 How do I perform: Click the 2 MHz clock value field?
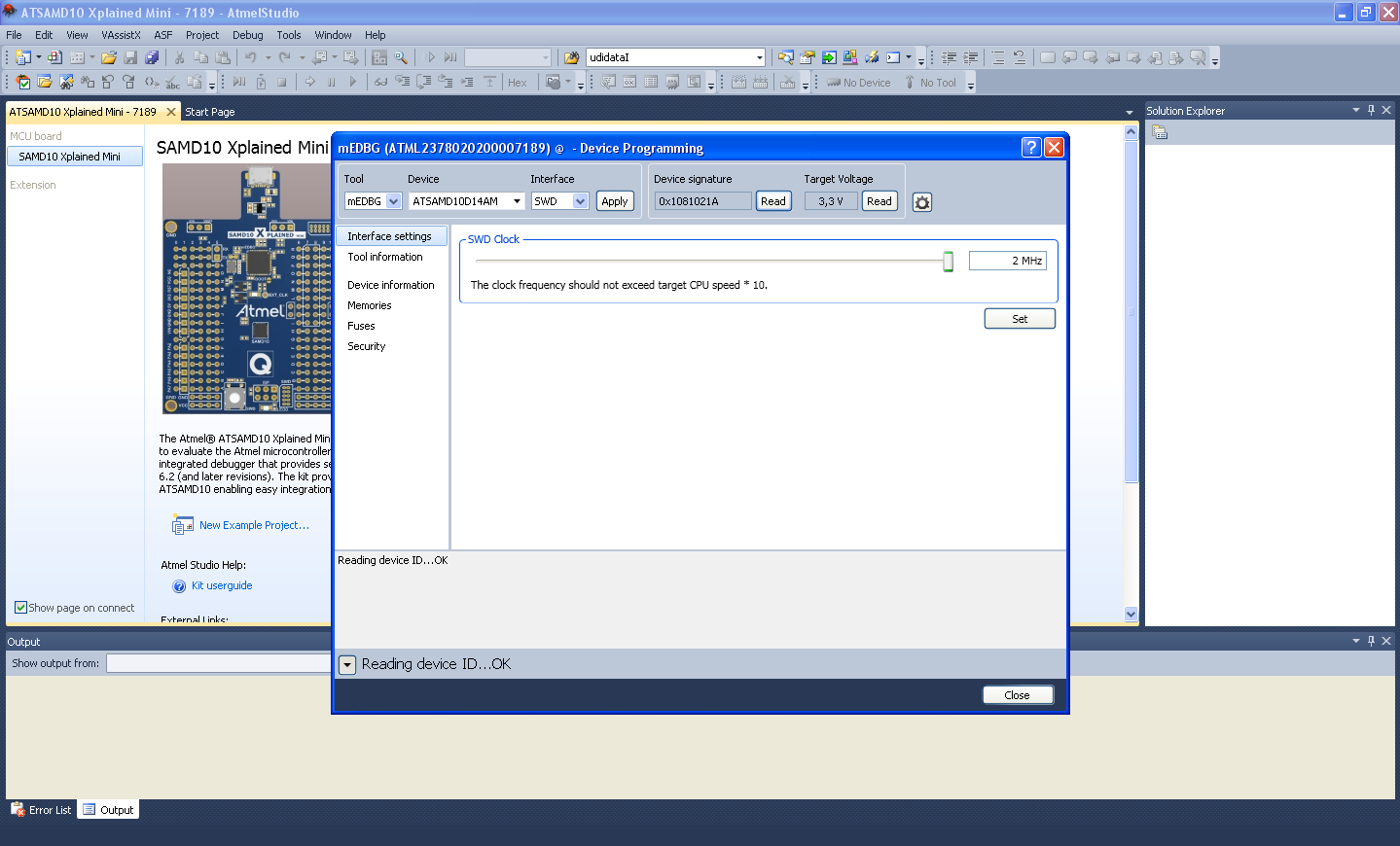1008,261
